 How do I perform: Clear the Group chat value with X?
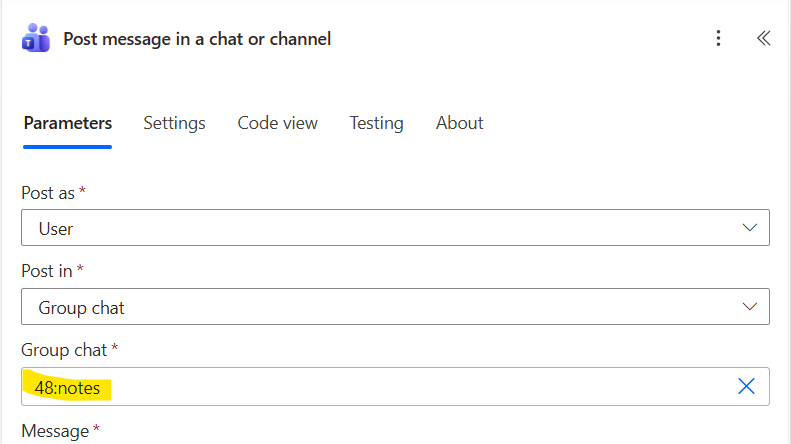746,386
